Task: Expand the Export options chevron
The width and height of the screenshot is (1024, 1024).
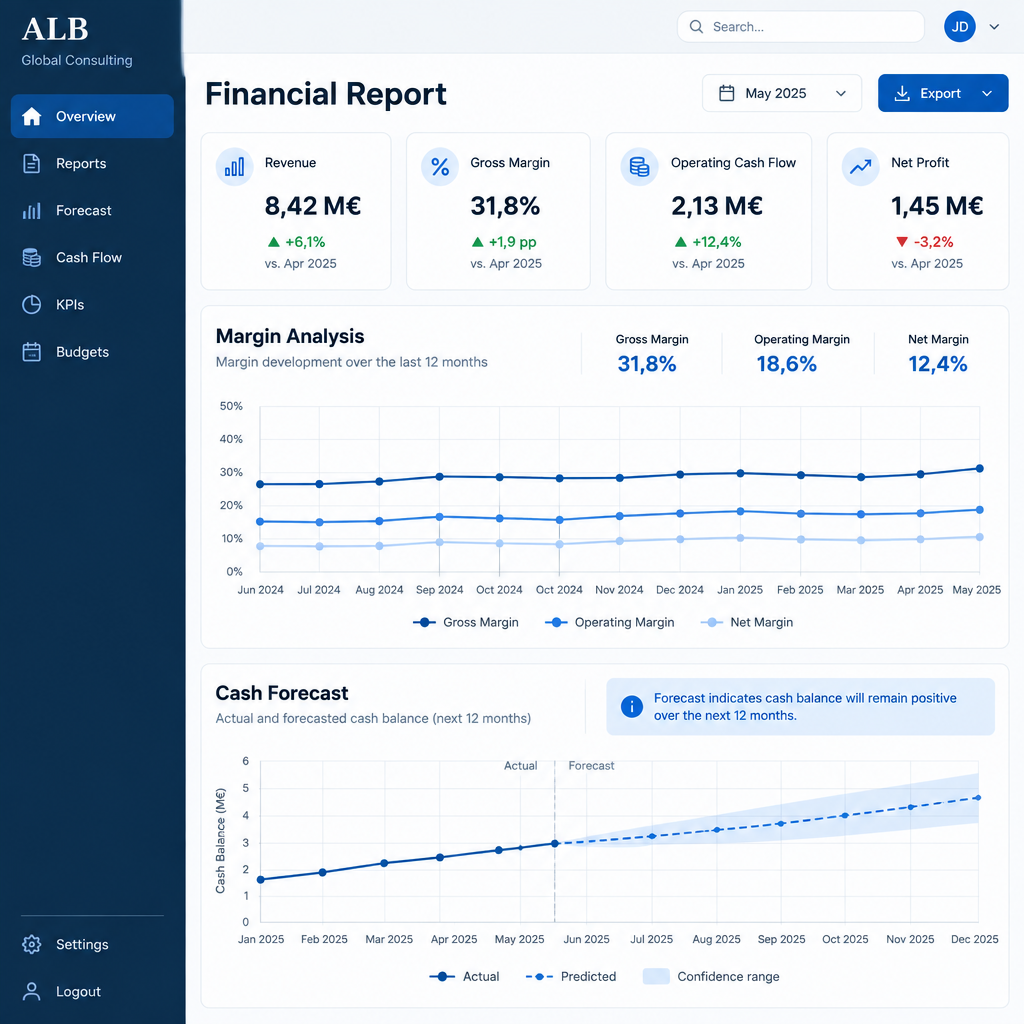Action: (x=987, y=93)
